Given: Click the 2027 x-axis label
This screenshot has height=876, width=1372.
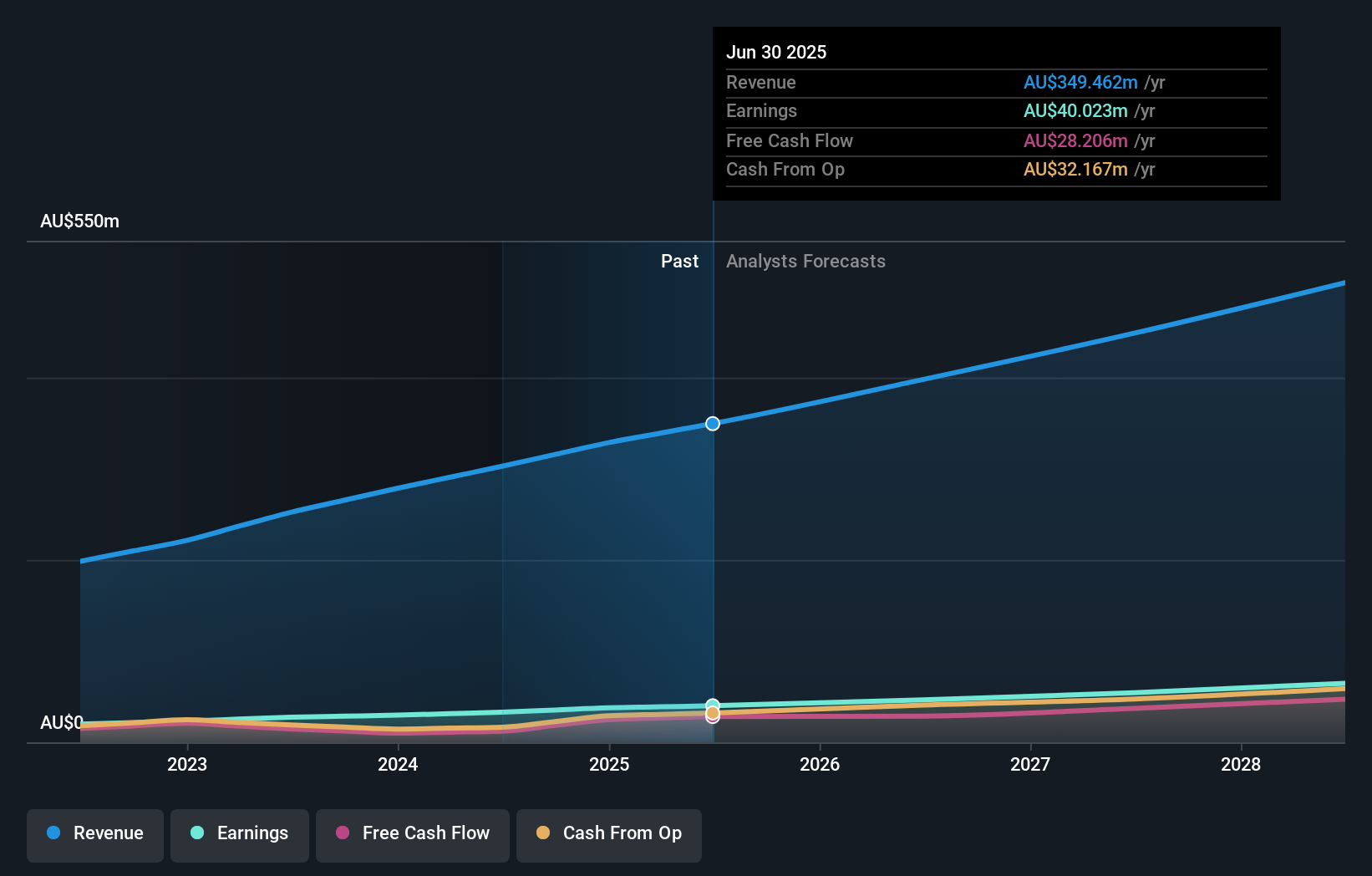Looking at the screenshot, I should coord(1030,764).
